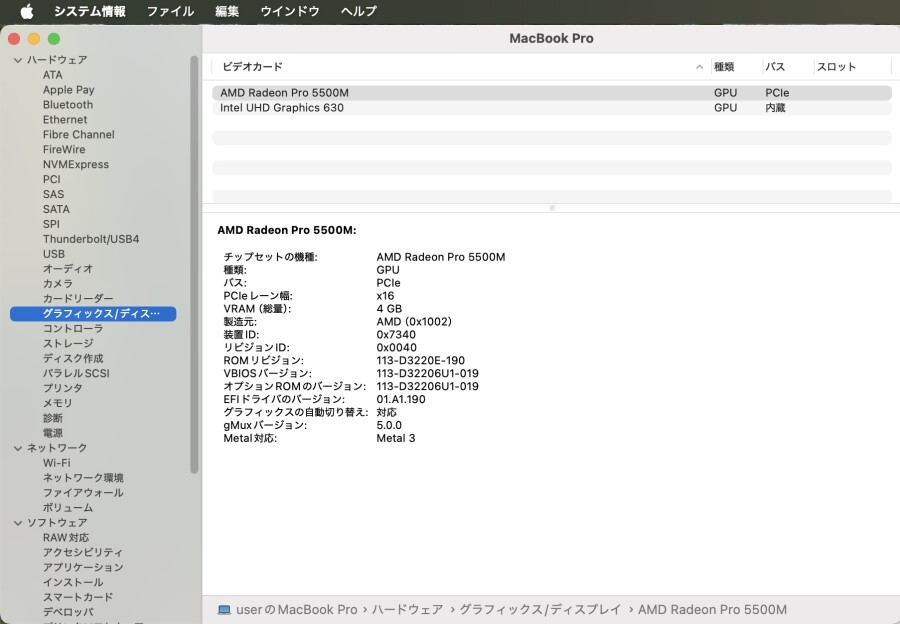Select SAS in the sidebar

(53, 194)
